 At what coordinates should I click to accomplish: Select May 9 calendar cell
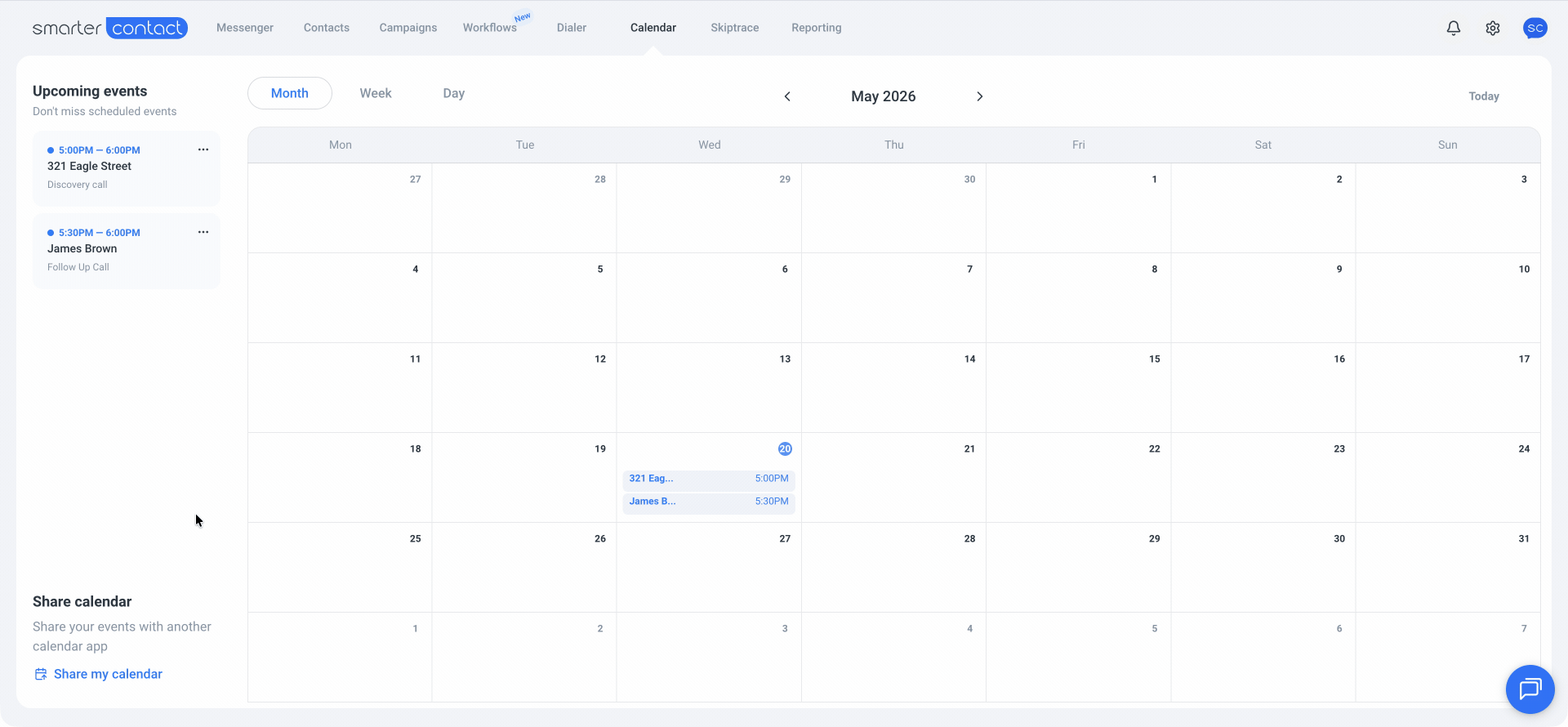(x=1263, y=297)
